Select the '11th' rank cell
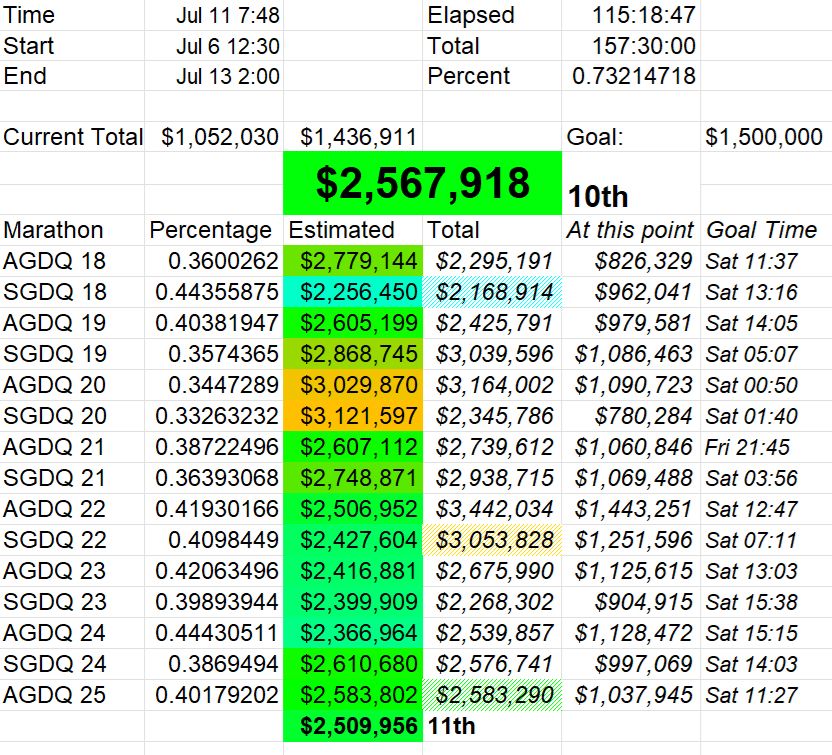832x755 pixels. [x=492, y=726]
